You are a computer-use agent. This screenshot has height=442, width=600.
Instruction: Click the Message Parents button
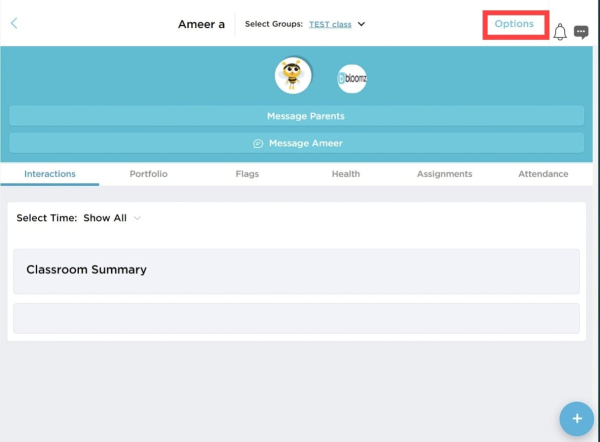[297, 116]
